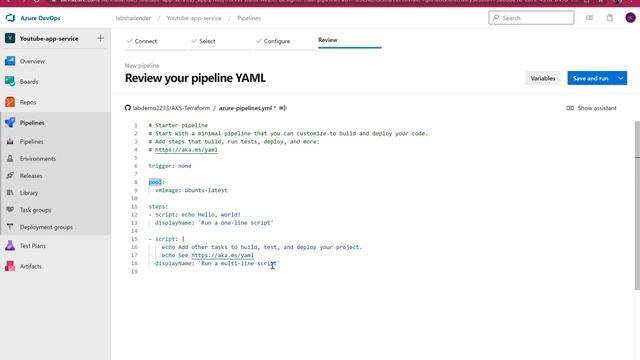
Task: Open the https://aka.ms/yaml link on line 17
Action: (x=222, y=256)
